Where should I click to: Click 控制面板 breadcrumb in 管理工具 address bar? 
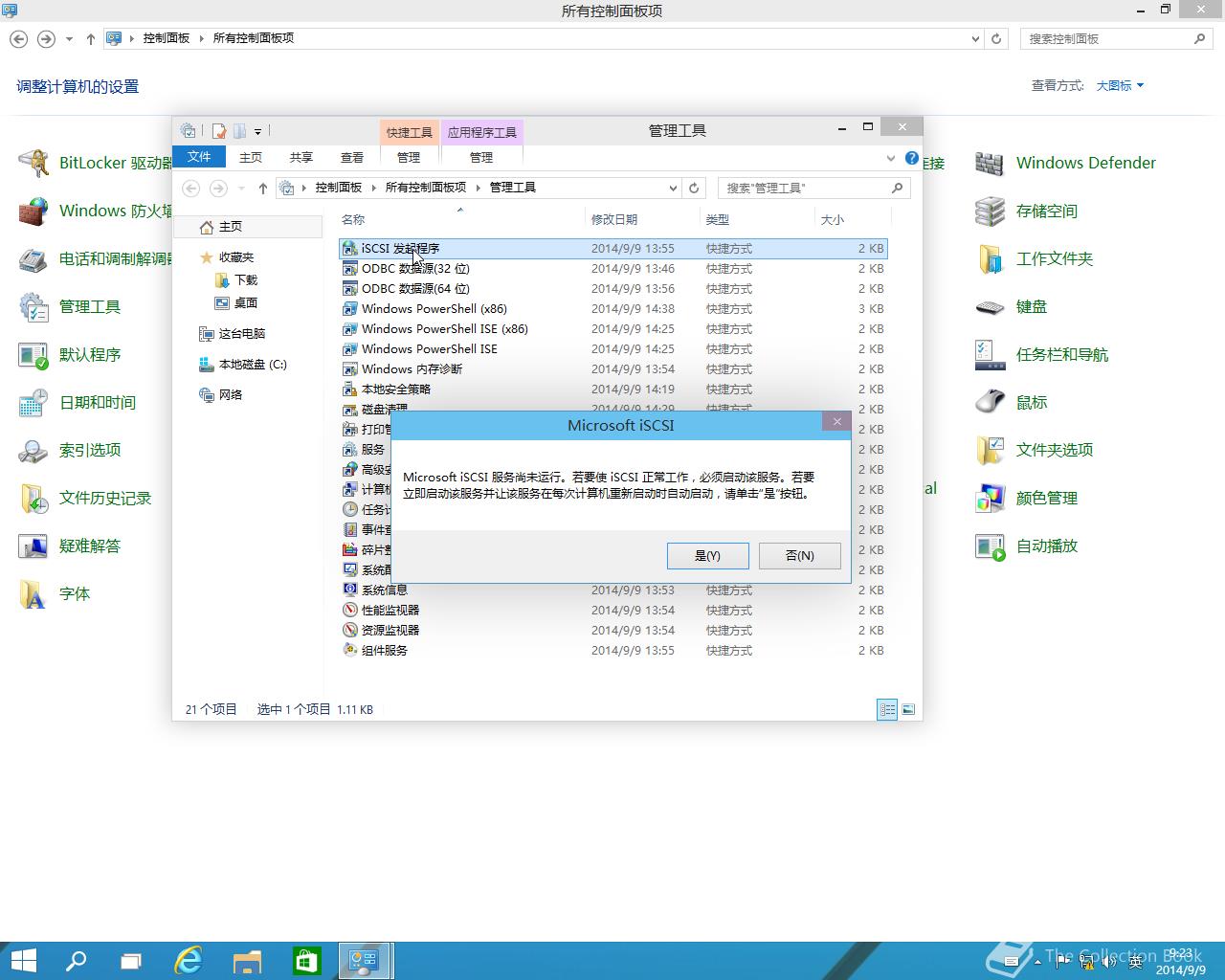[x=339, y=188]
